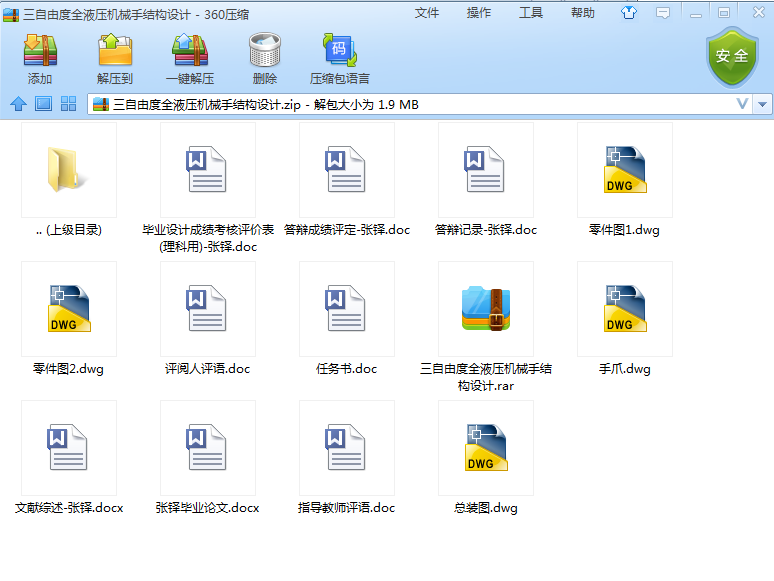Viewport: 774px width, 581px height.
Task: Click the 总装图.dwg file name label
Action: pos(486,508)
